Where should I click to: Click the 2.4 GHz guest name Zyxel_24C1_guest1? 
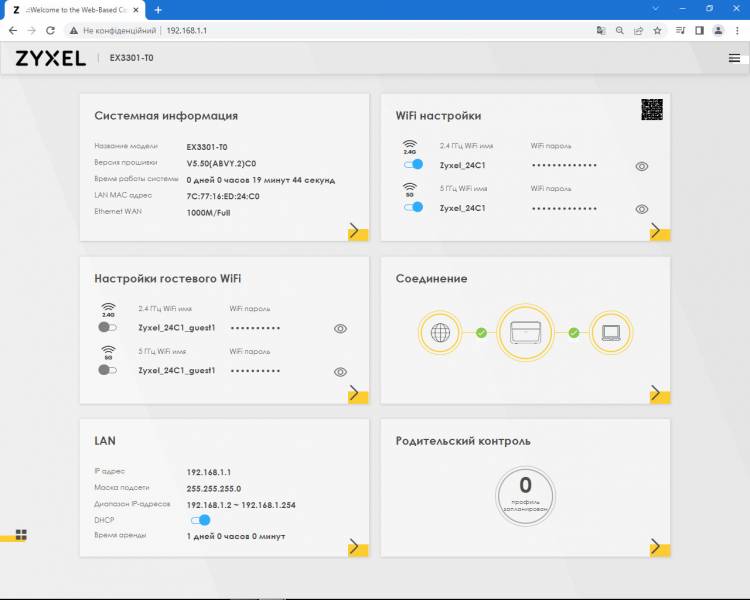coord(176,328)
